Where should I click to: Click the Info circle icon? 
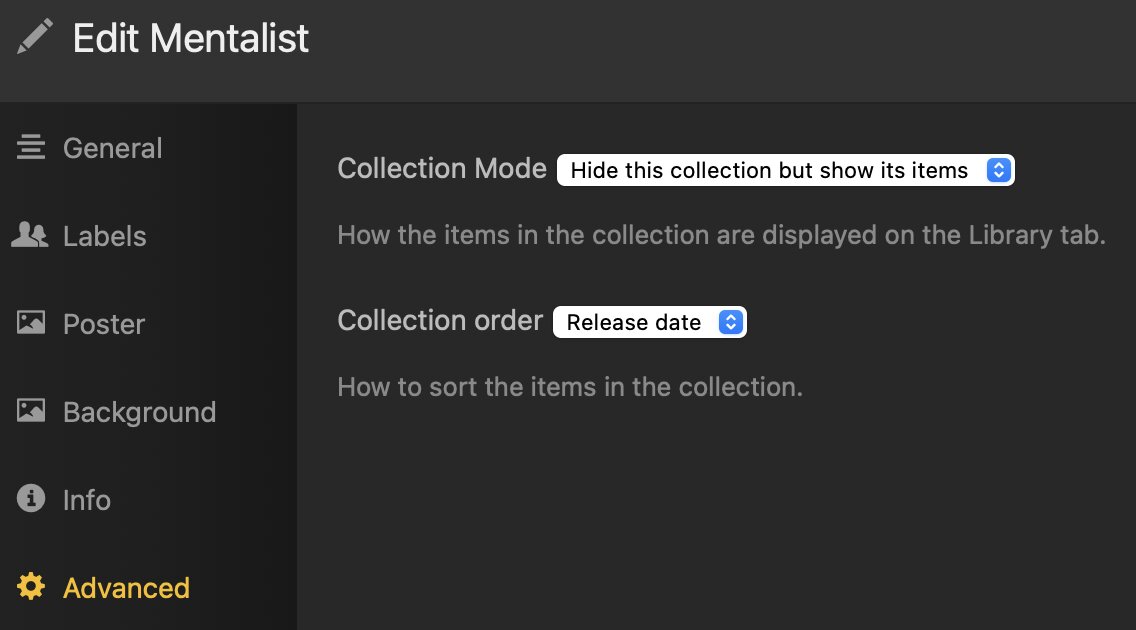click(31, 499)
